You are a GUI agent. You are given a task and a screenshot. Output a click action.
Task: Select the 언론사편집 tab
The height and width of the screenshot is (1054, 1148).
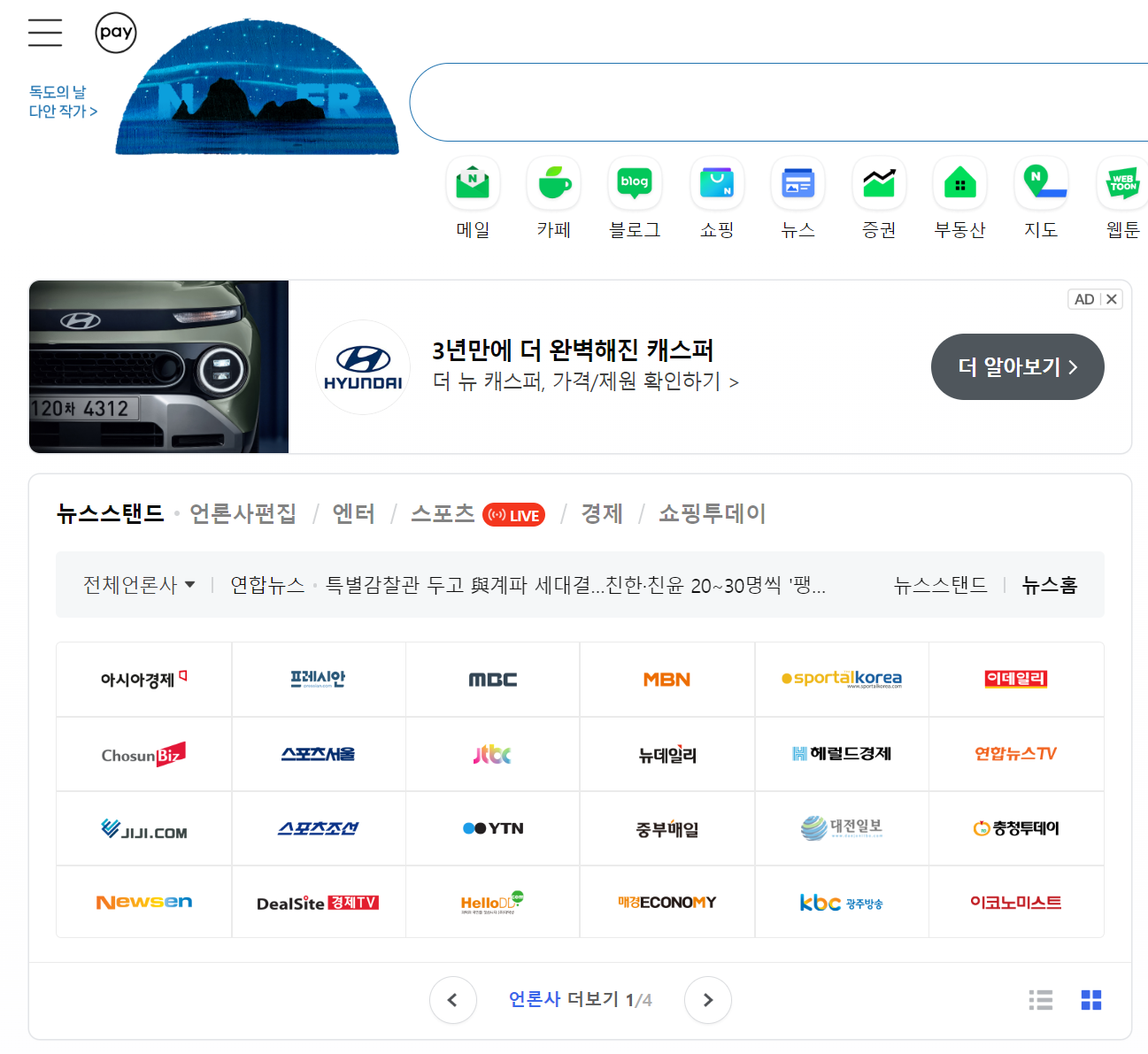pos(243,513)
